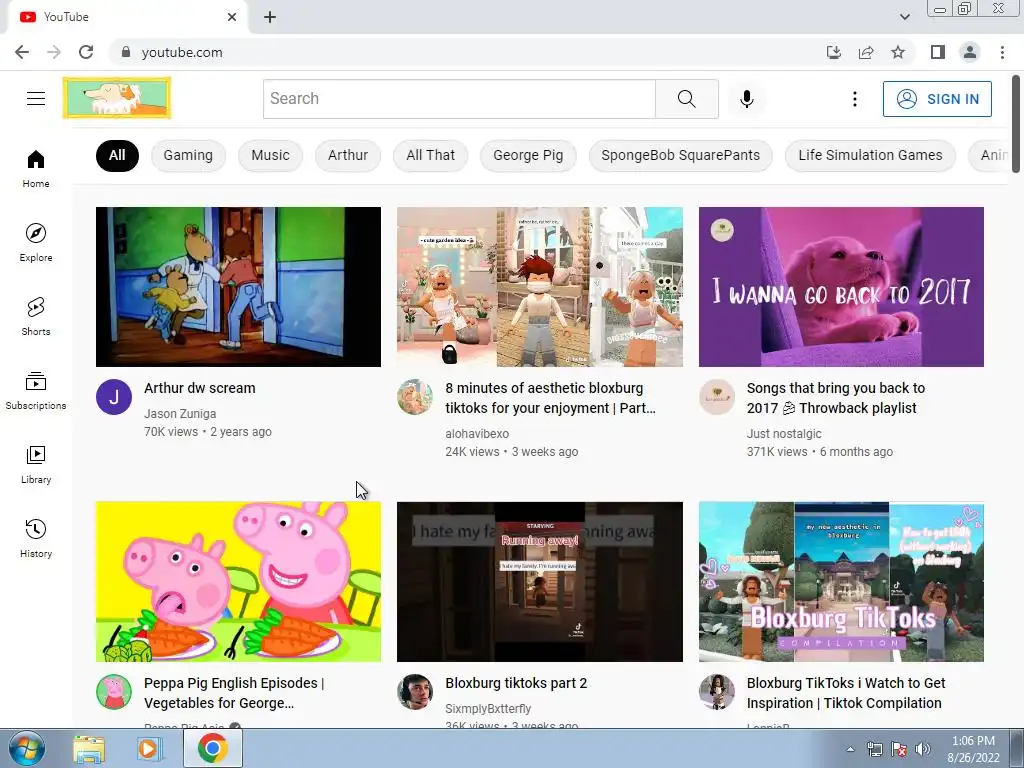Toggle the browser side panel
This screenshot has height=768, width=1024.
(938, 52)
